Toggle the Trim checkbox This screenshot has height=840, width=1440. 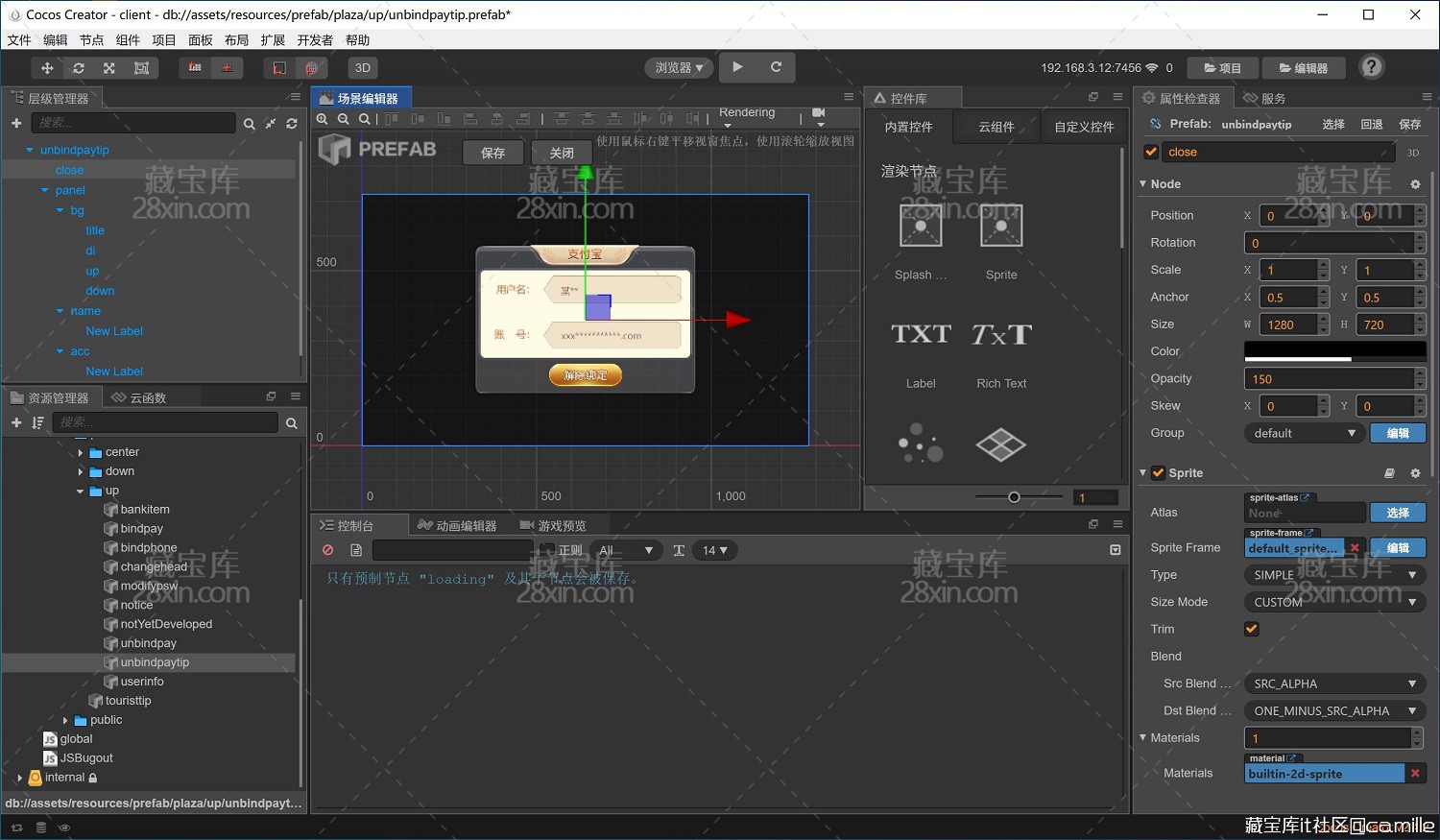click(1251, 629)
